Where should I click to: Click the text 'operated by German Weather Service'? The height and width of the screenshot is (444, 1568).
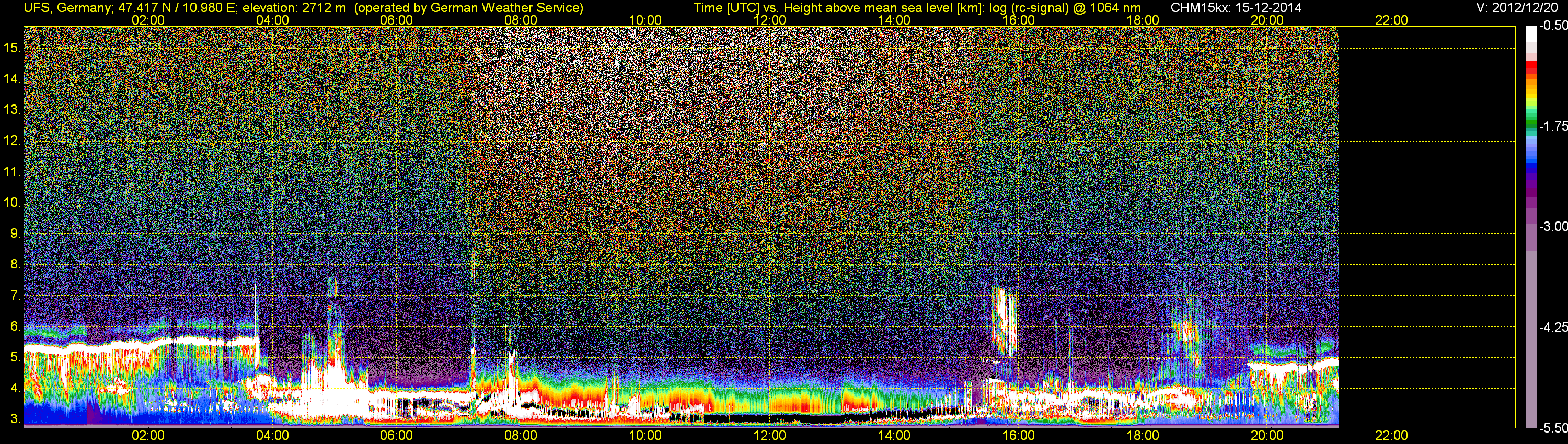pos(469,8)
